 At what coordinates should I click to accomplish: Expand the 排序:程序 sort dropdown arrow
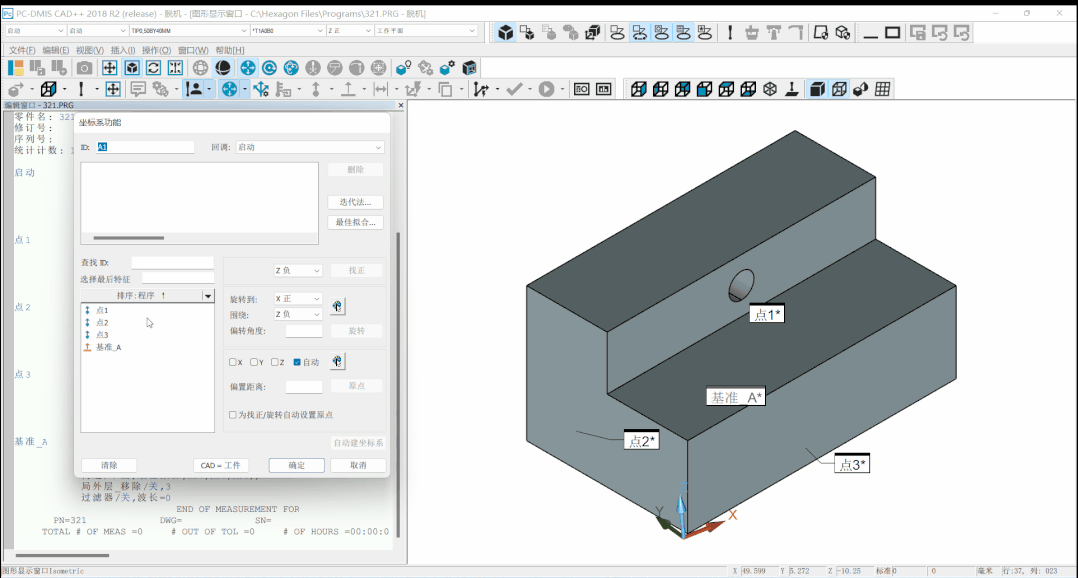click(x=207, y=296)
